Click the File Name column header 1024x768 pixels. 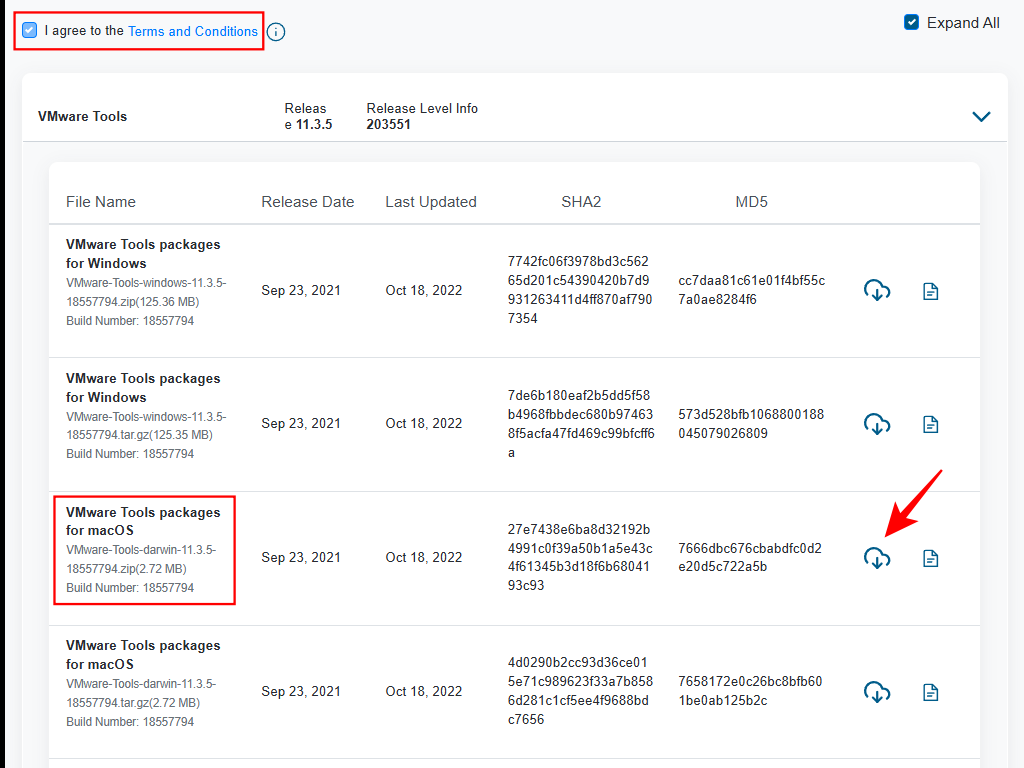tap(101, 202)
